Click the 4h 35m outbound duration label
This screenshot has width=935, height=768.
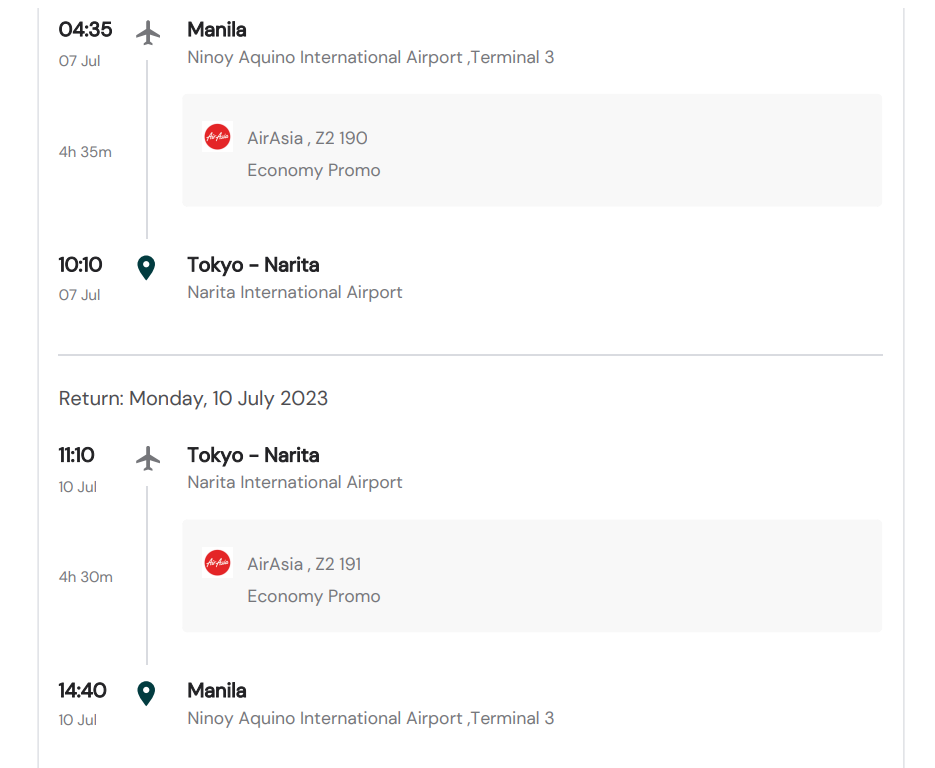point(85,152)
